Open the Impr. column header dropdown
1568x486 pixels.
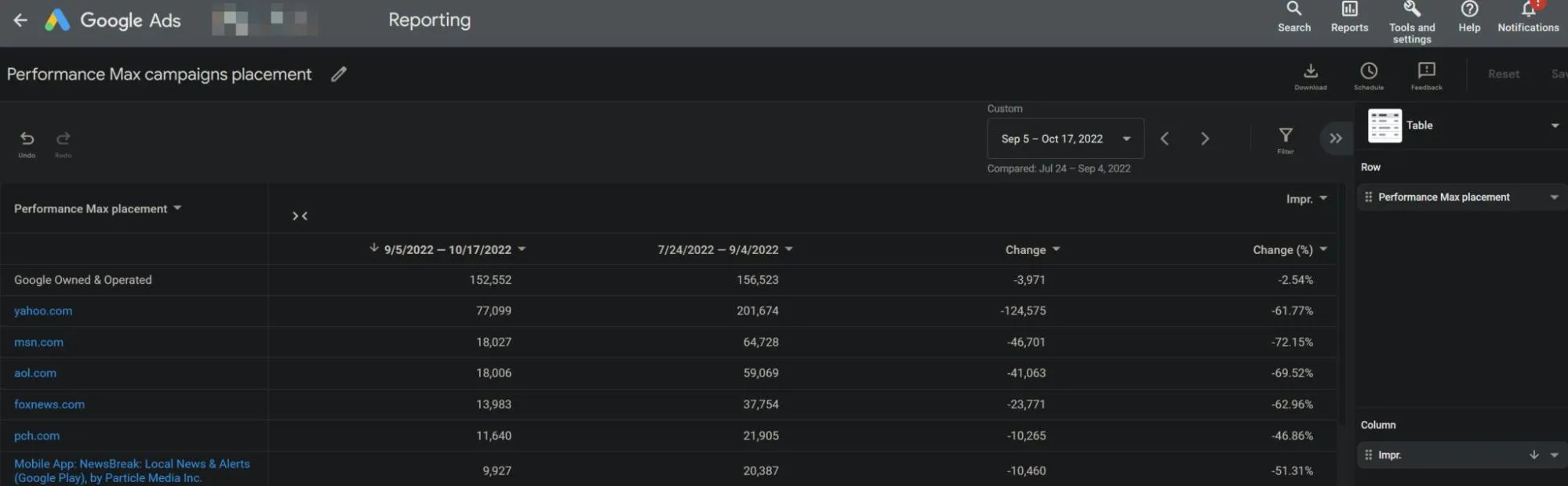(1323, 198)
